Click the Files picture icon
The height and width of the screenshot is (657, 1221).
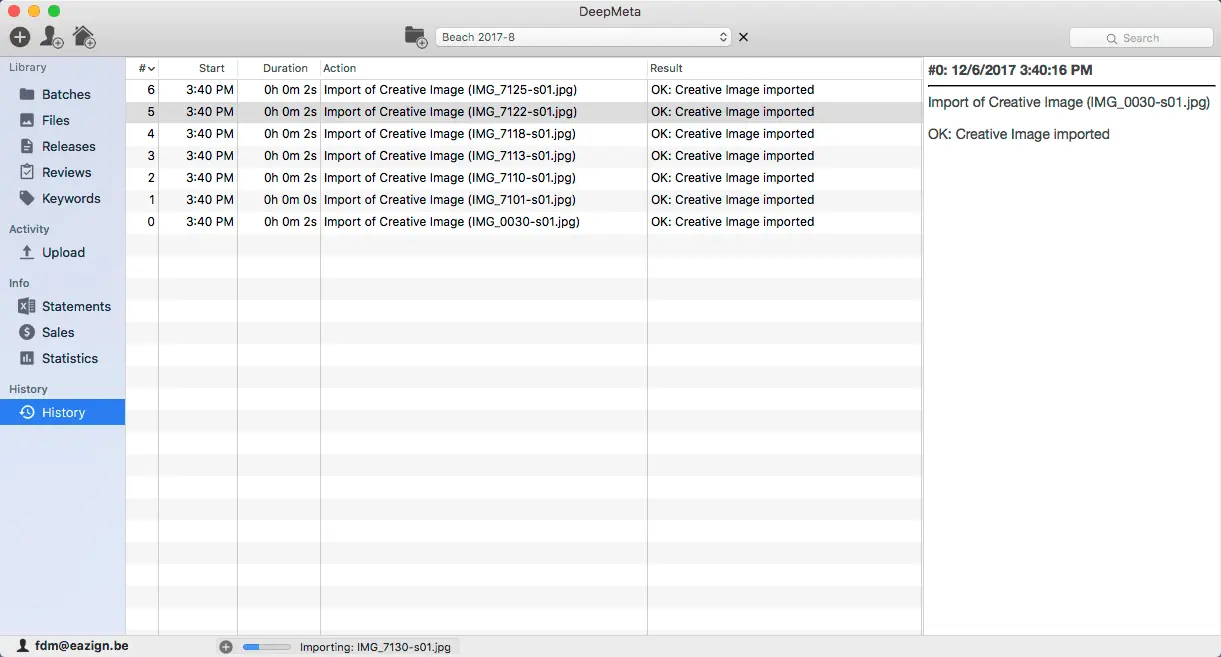coord(27,120)
